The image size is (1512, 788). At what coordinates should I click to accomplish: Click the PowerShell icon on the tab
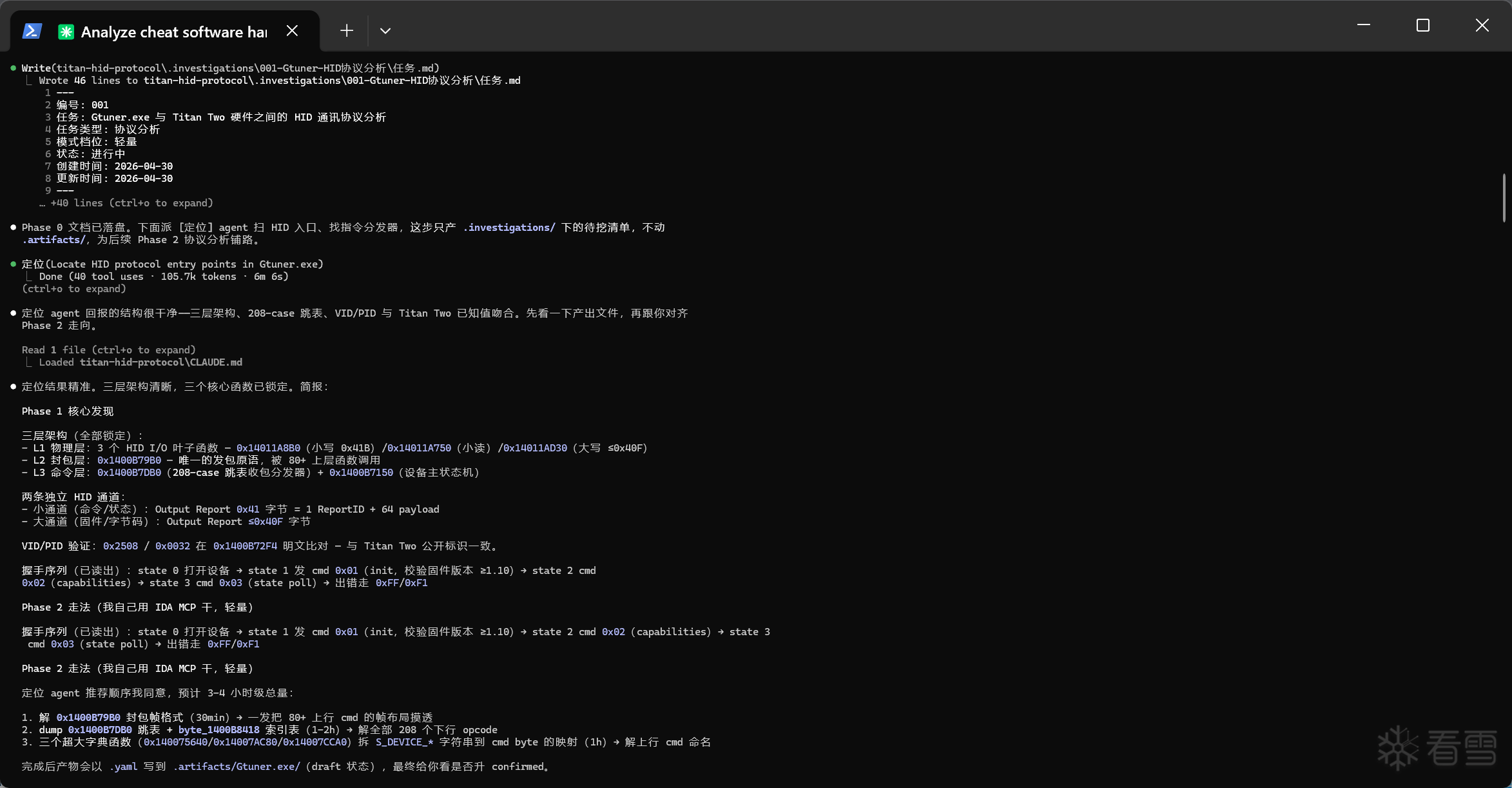[32, 31]
